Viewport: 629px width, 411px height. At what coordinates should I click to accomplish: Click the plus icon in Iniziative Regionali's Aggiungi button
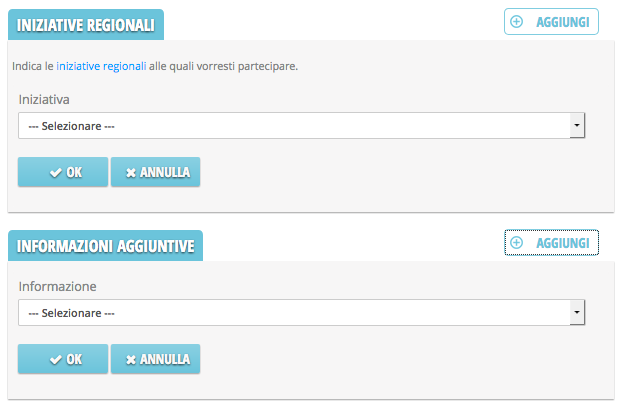[517, 21]
